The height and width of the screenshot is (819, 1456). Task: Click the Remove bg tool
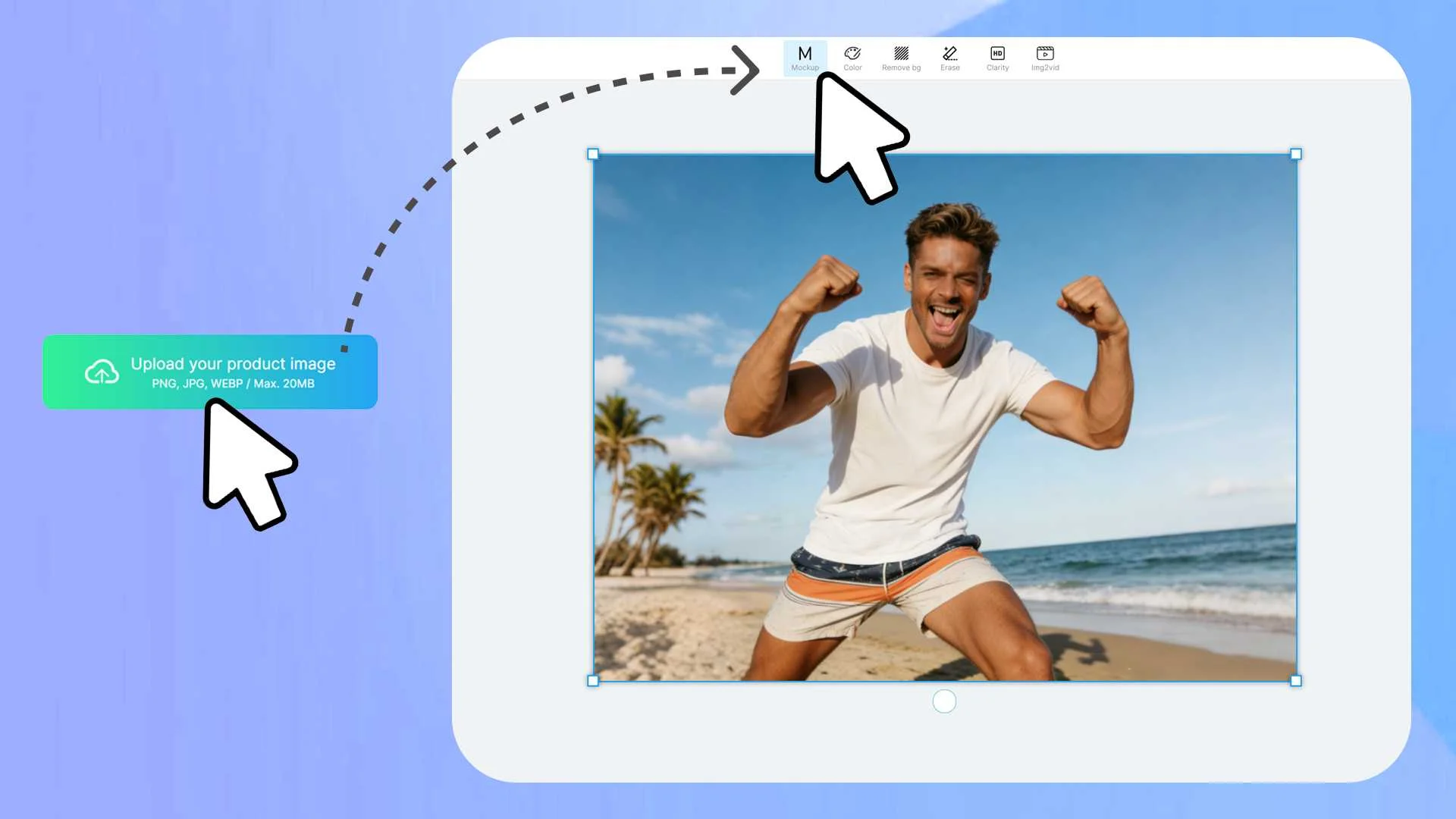(x=901, y=58)
